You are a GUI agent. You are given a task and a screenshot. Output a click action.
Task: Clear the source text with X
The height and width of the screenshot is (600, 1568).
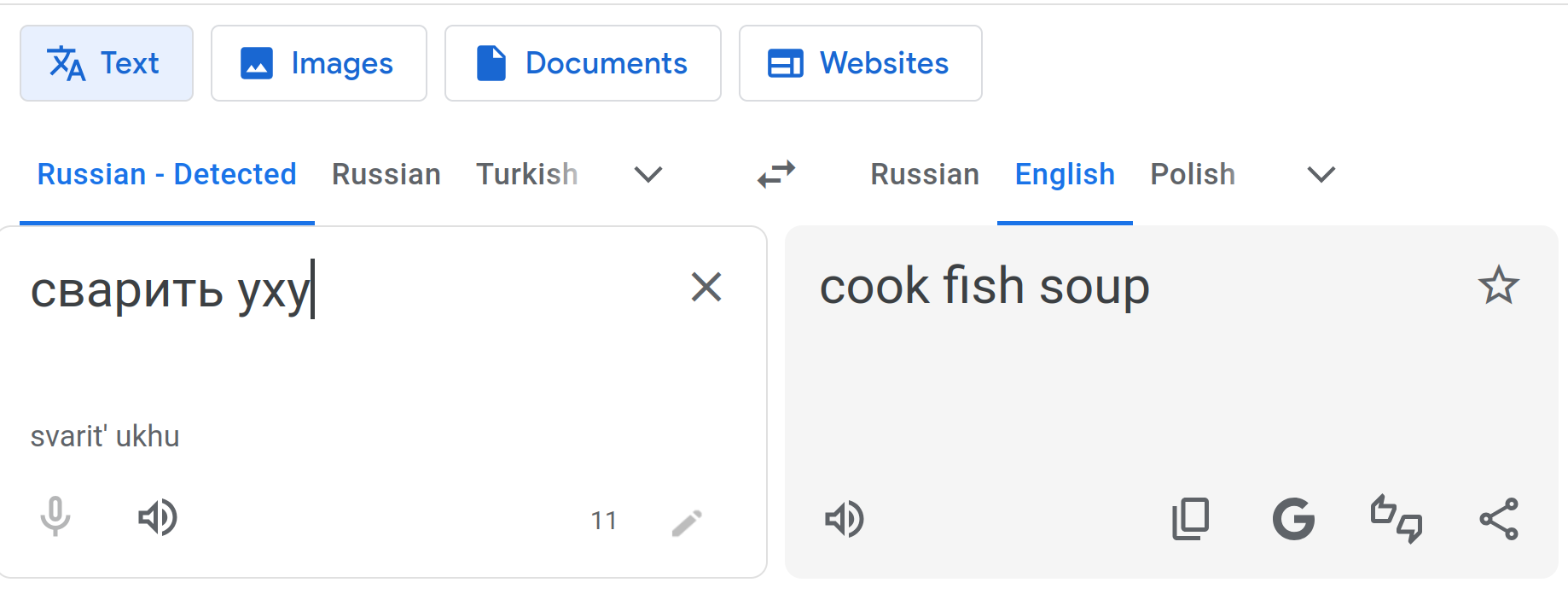coord(706,288)
